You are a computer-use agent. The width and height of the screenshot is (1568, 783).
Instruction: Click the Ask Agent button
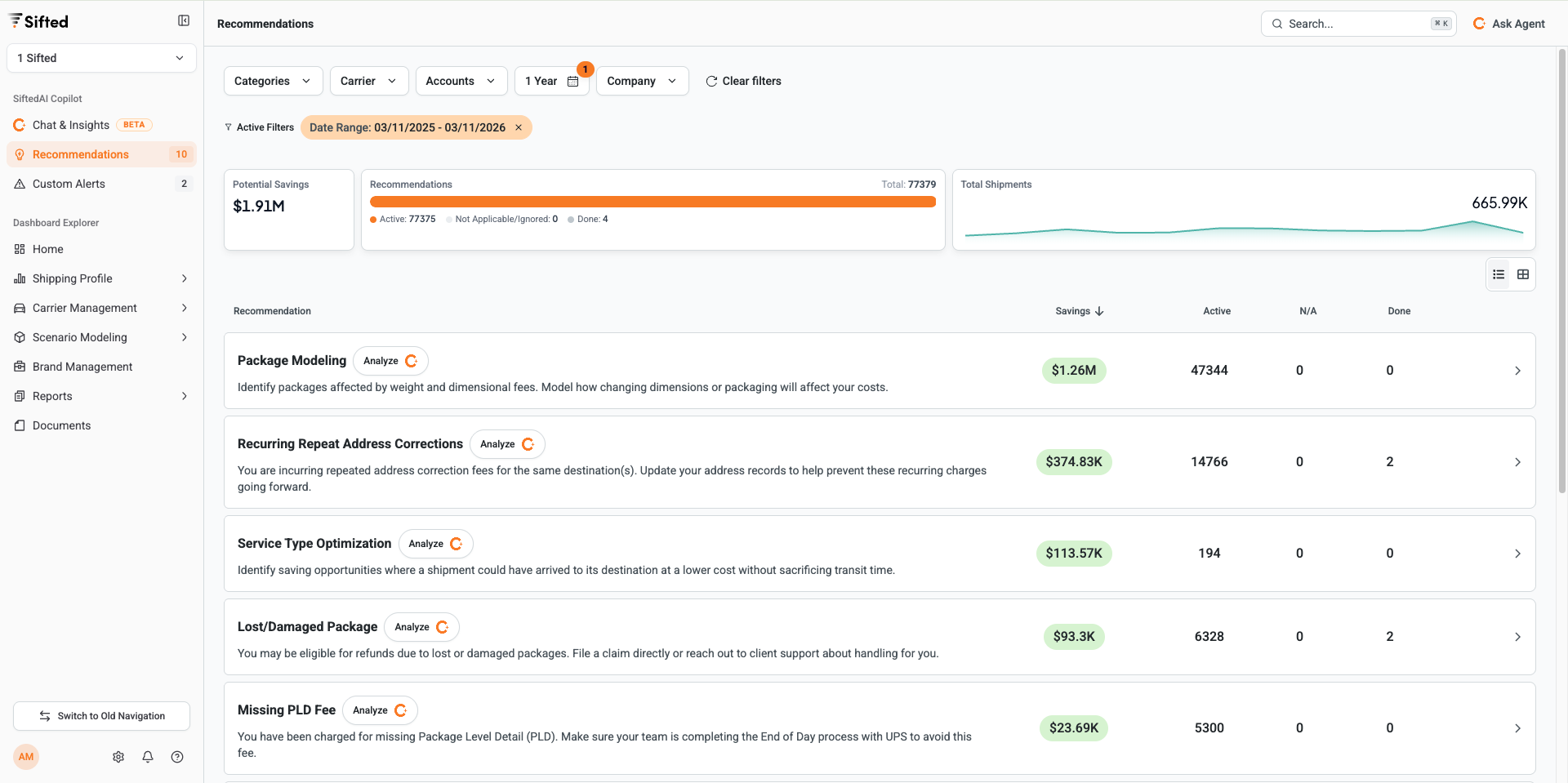pyautogui.click(x=1509, y=24)
